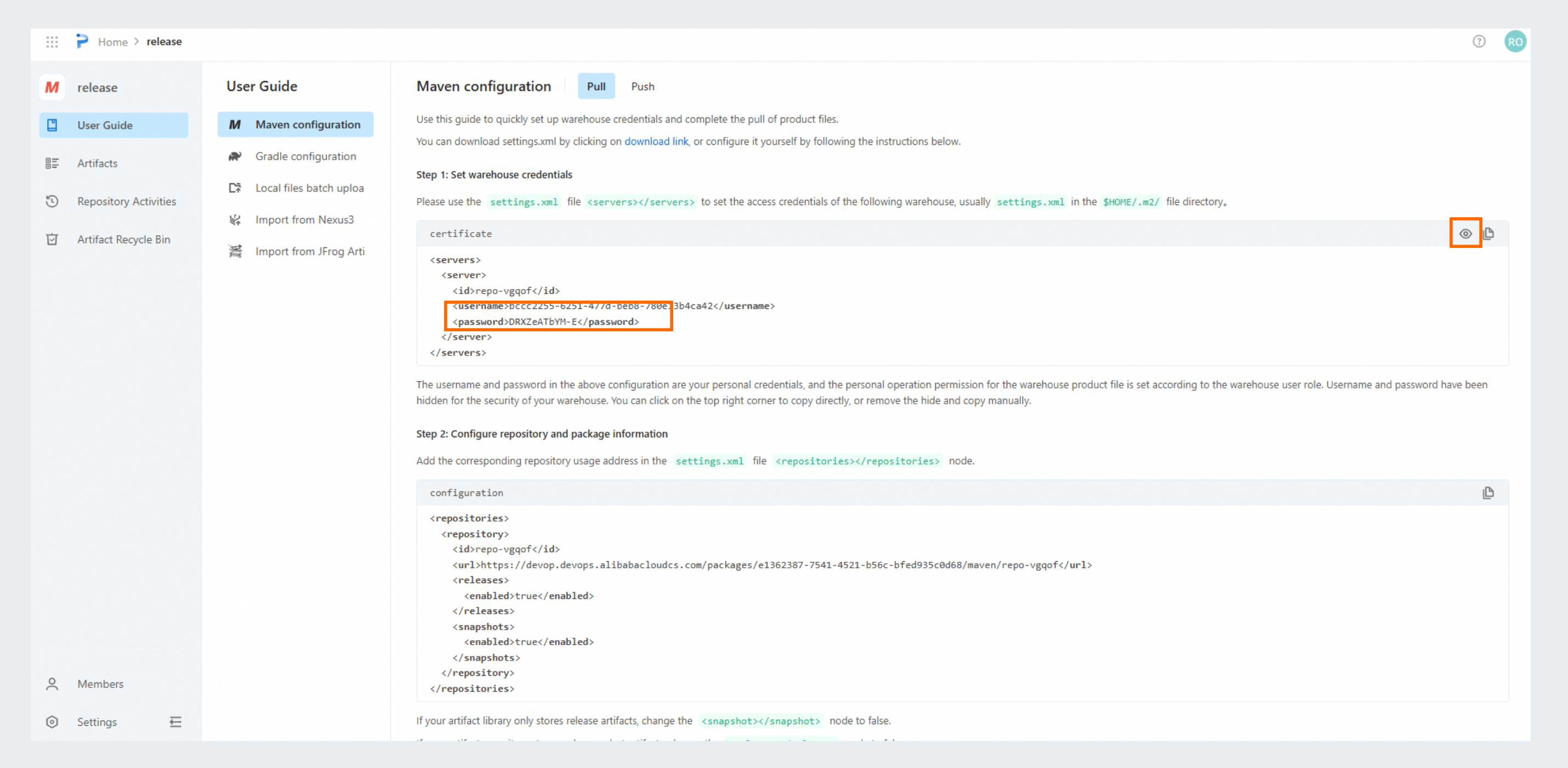Screen dimensions: 1568x768
Task: Navigate to Home breadcrumb
Action: coord(112,42)
